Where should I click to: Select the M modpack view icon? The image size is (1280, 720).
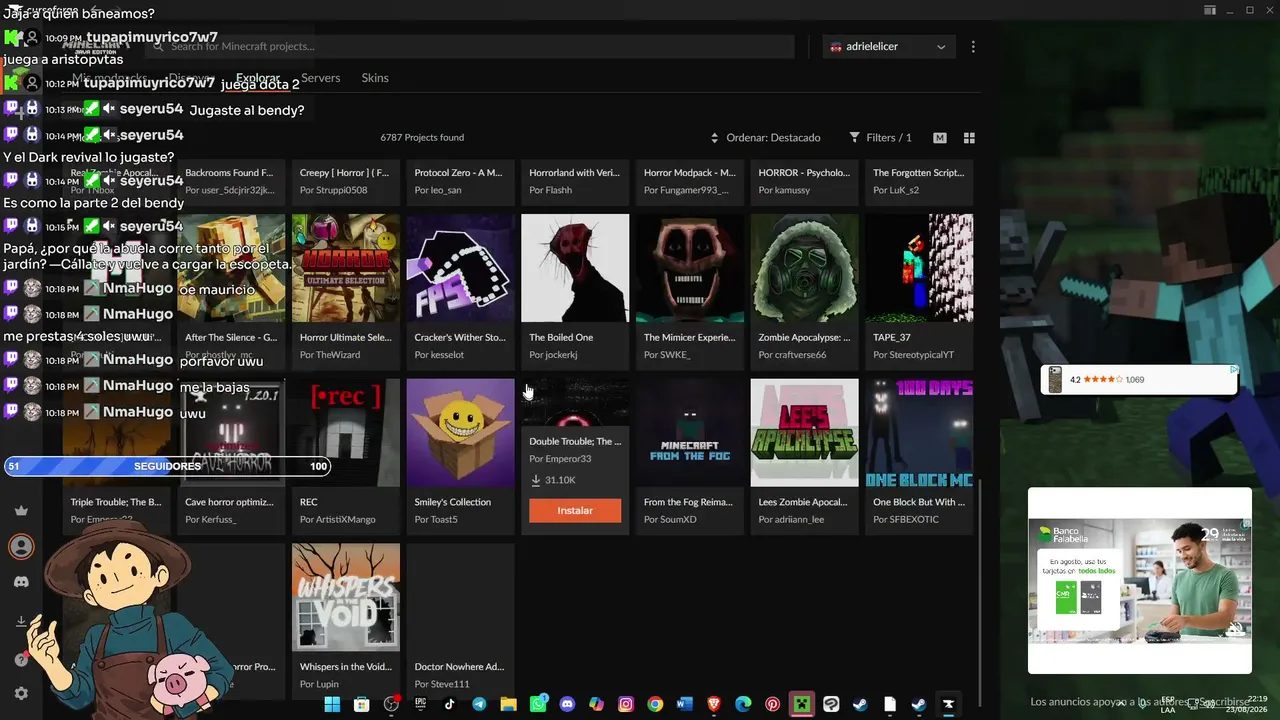click(940, 138)
